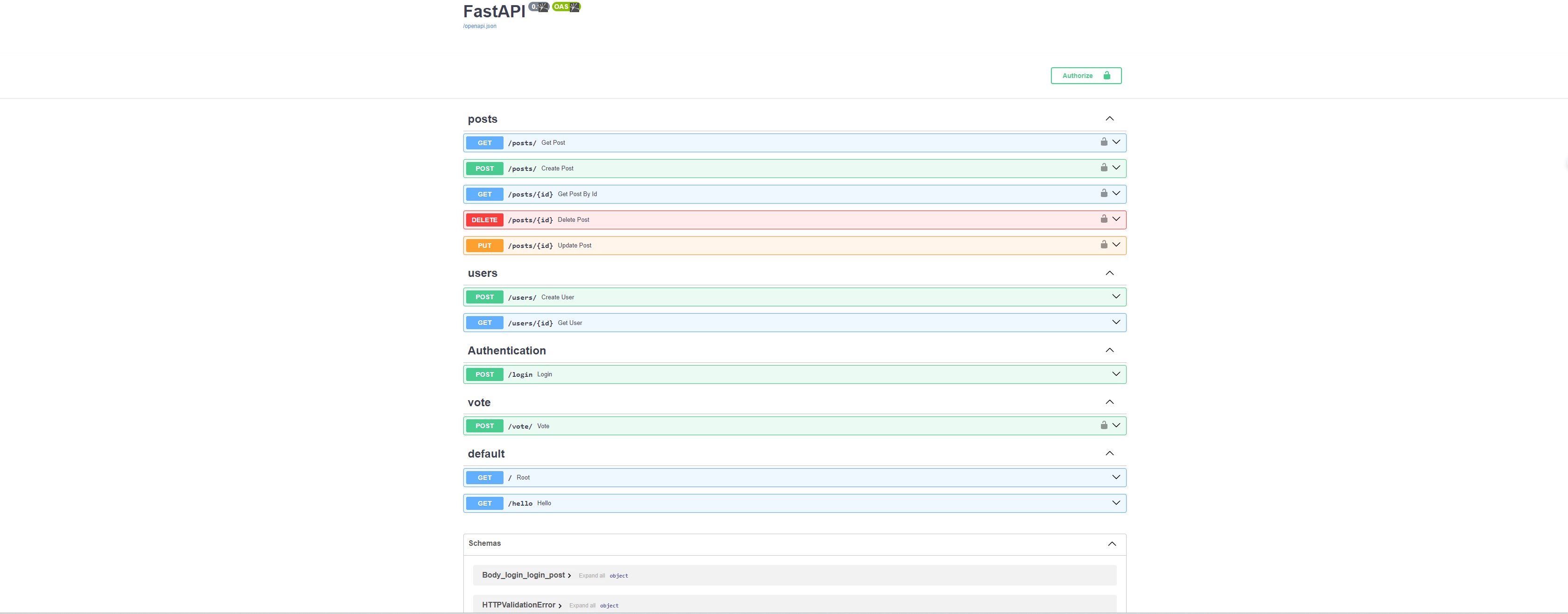Click GET badge of /users/{id}
The height and width of the screenshot is (614, 1568).
point(484,323)
